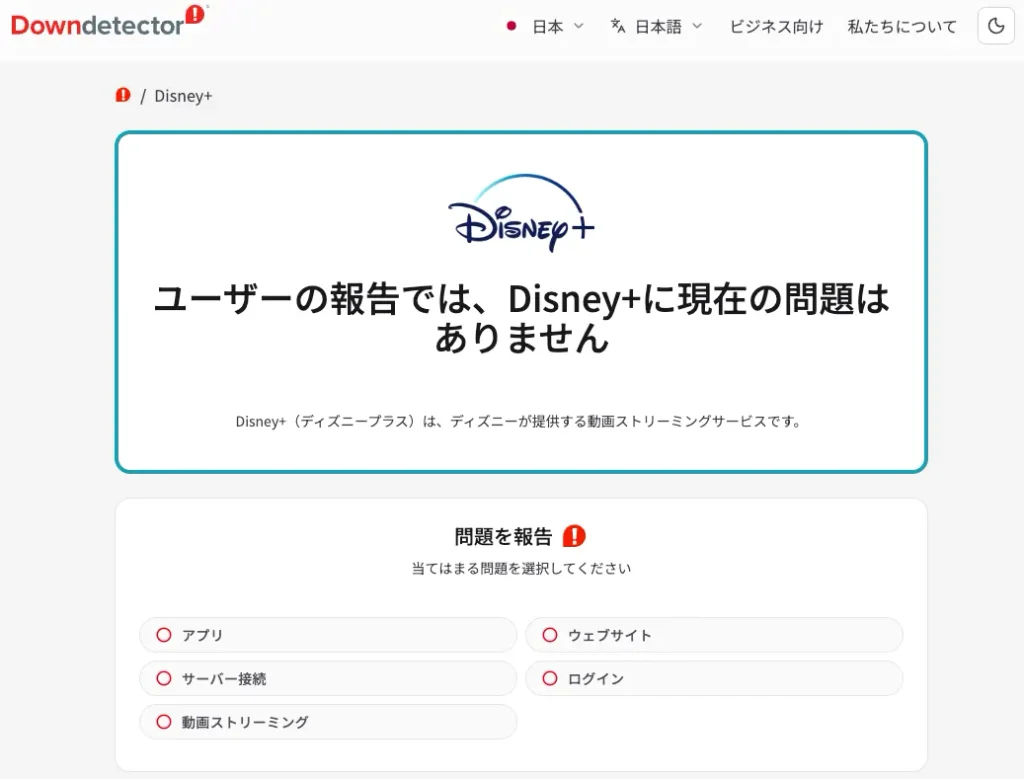1024x779 pixels.
Task: Select the アプリ problem option
Action: click(x=328, y=635)
